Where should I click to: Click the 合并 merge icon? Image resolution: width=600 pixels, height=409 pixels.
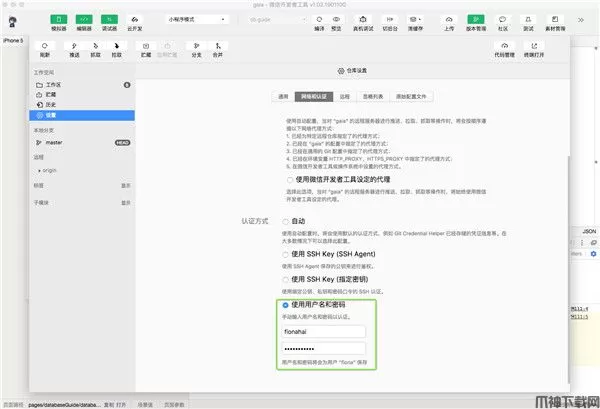(x=218, y=46)
